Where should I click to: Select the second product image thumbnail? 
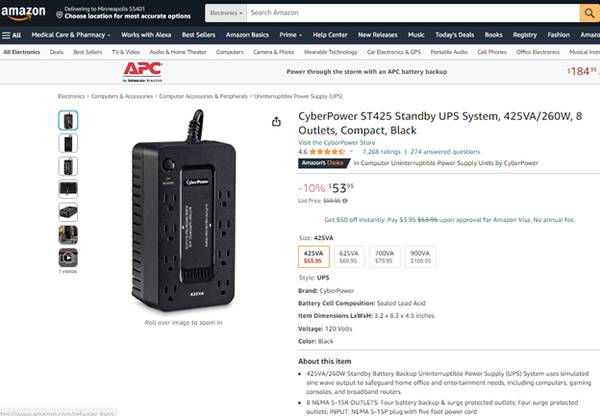(68, 143)
